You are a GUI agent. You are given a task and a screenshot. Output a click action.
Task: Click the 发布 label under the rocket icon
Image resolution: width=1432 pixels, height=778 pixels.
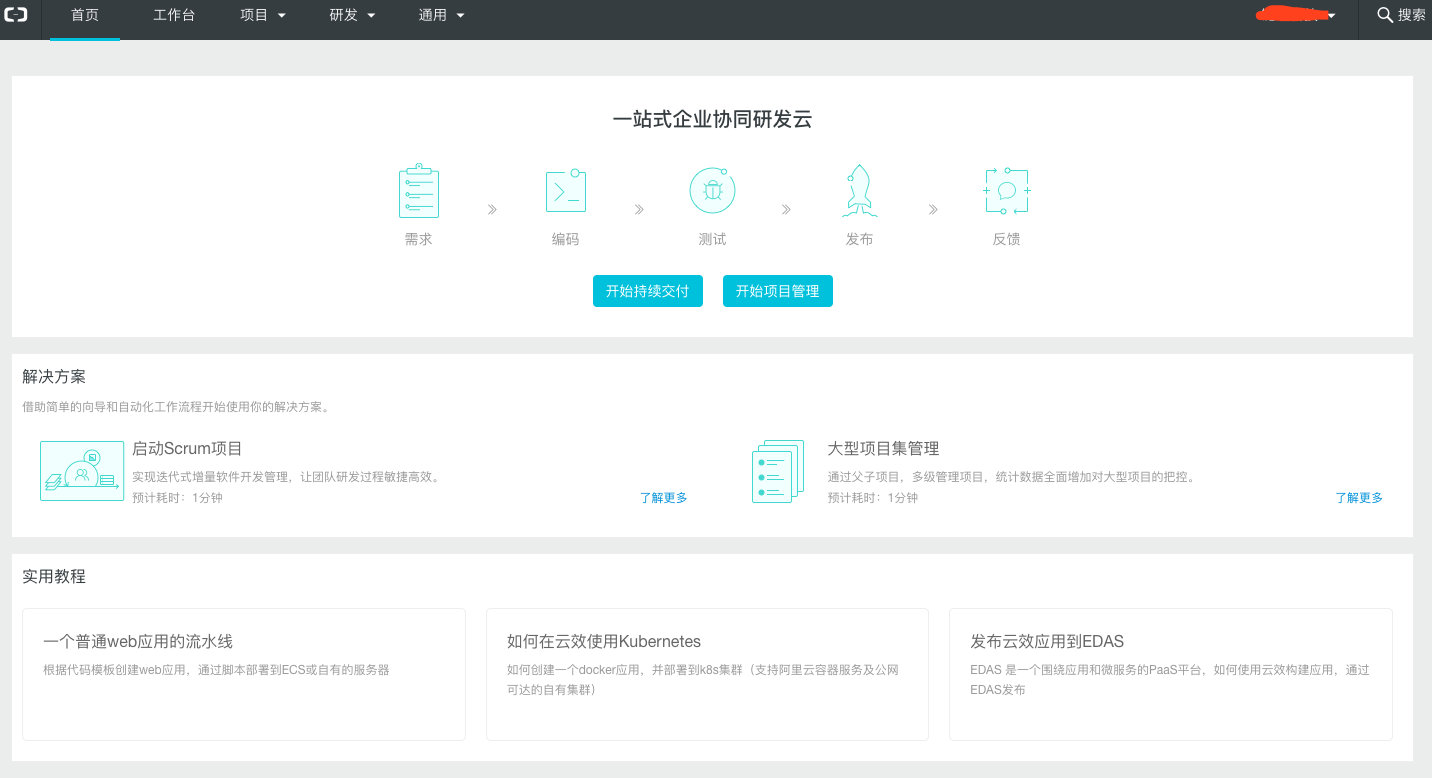point(859,240)
